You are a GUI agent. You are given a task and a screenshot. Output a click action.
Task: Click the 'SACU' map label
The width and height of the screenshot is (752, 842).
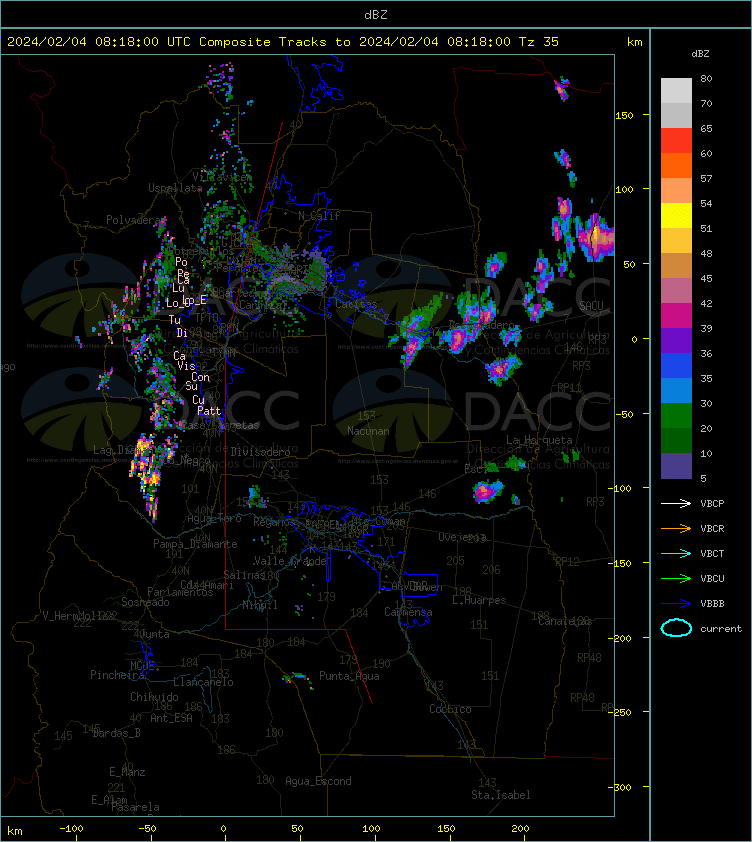tap(591, 306)
